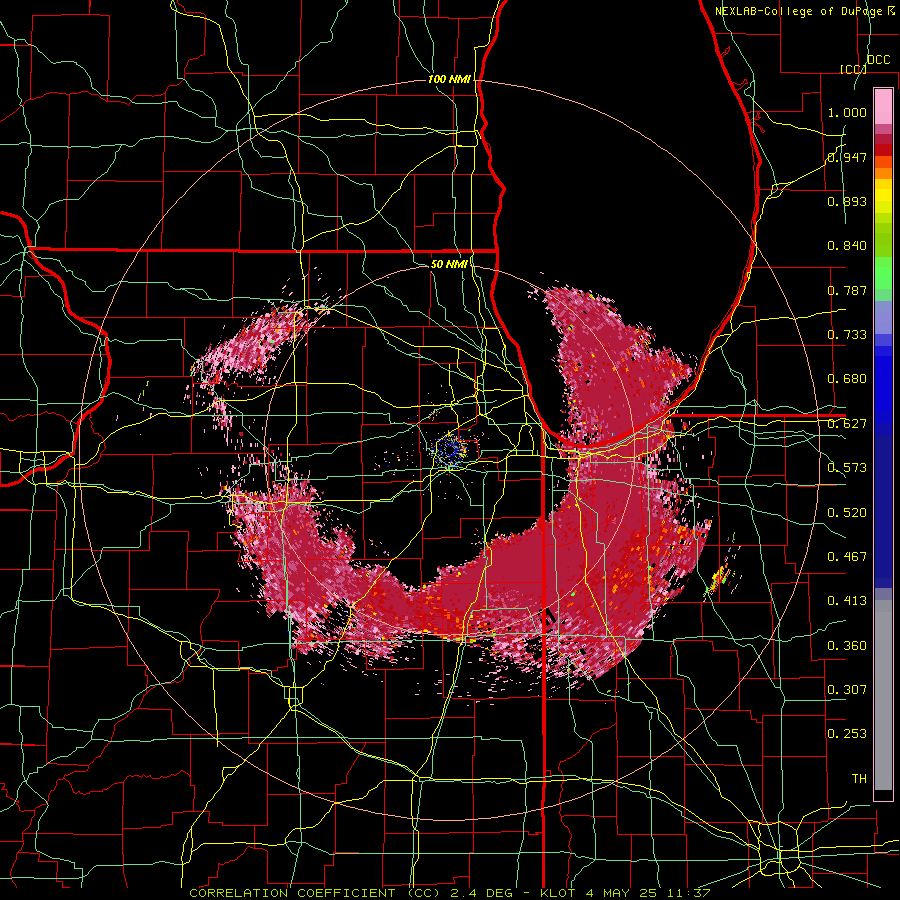Select the 0.627 scale value
900x900 pixels.
(x=847, y=424)
